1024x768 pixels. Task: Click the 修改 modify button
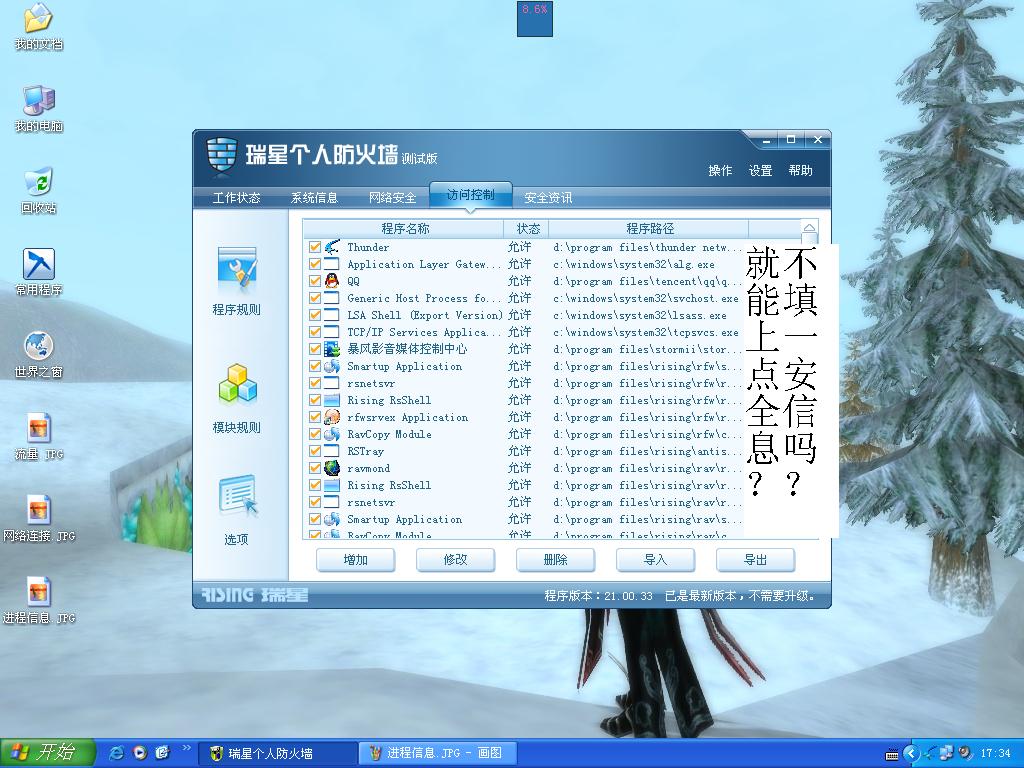455,560
